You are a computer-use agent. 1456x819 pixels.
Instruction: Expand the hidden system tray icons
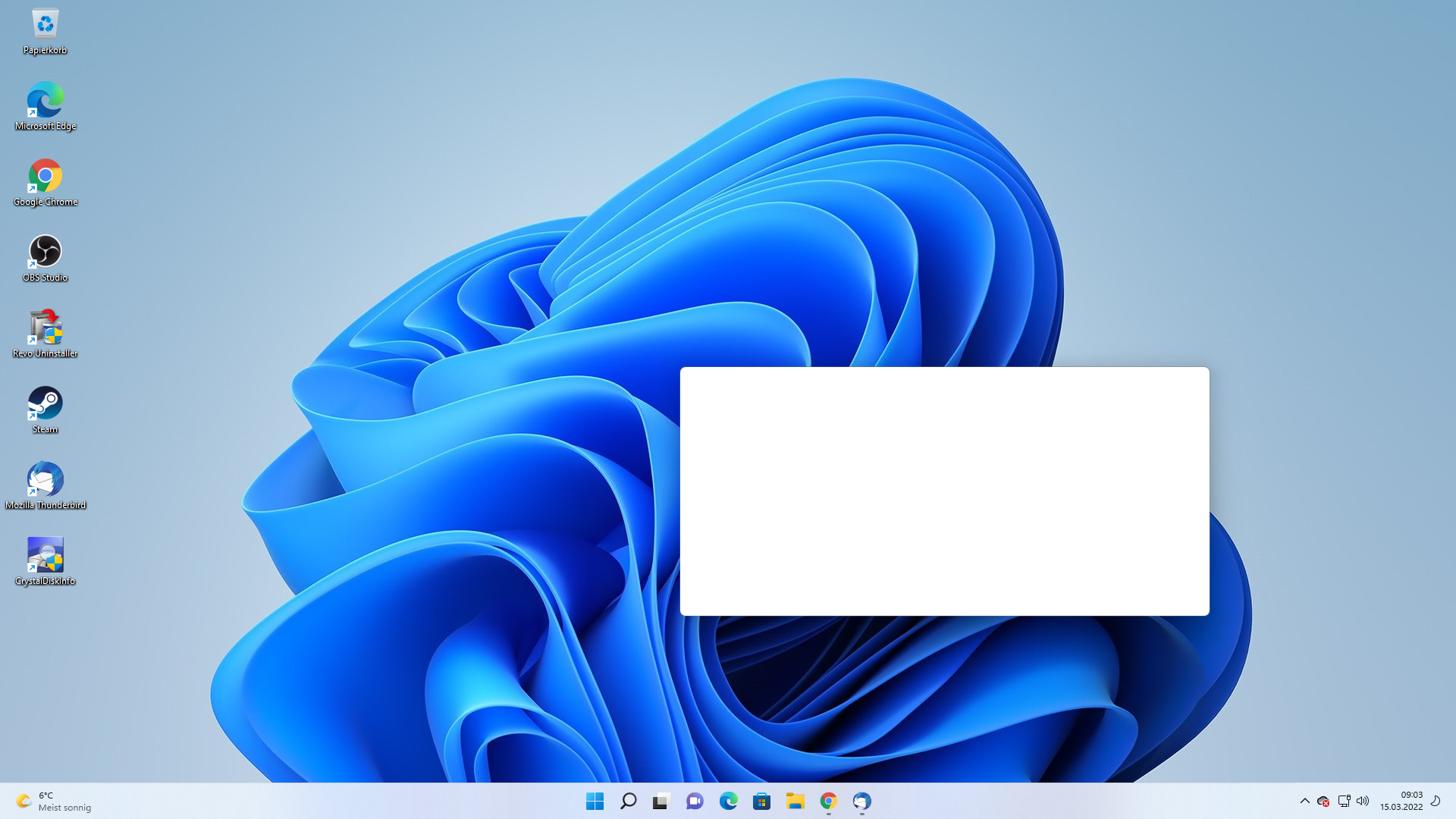(x=1304, y=801)
